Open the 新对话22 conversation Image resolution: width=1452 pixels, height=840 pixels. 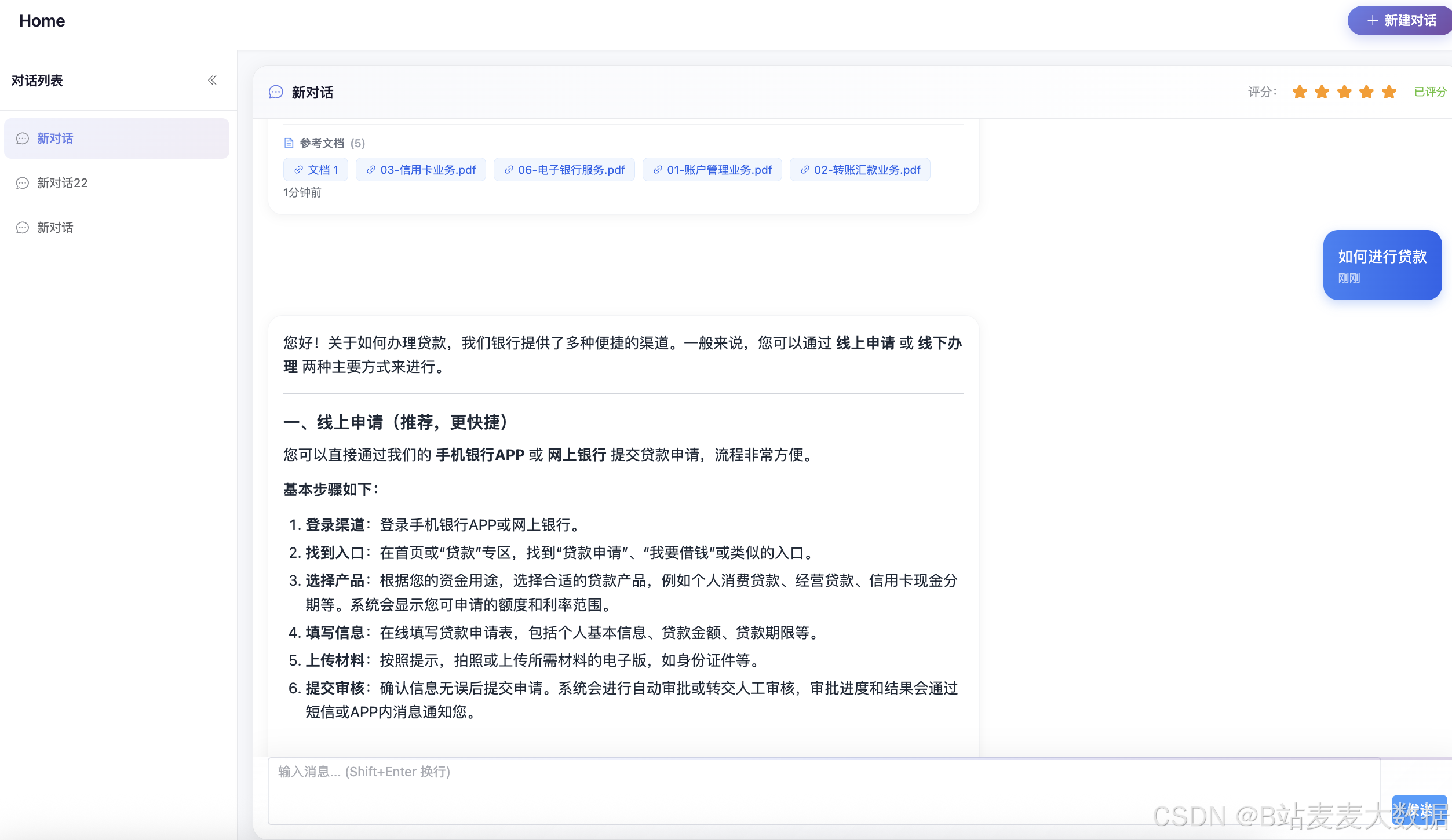(x=62, y=183)
